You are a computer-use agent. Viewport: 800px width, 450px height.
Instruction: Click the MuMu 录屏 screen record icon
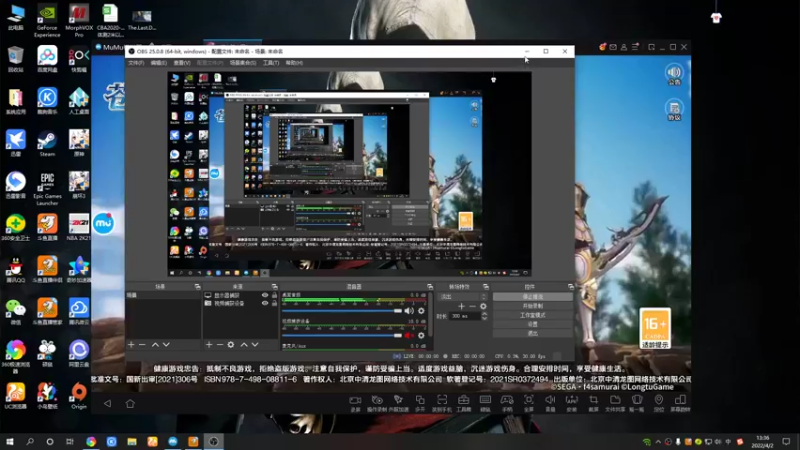355,403
